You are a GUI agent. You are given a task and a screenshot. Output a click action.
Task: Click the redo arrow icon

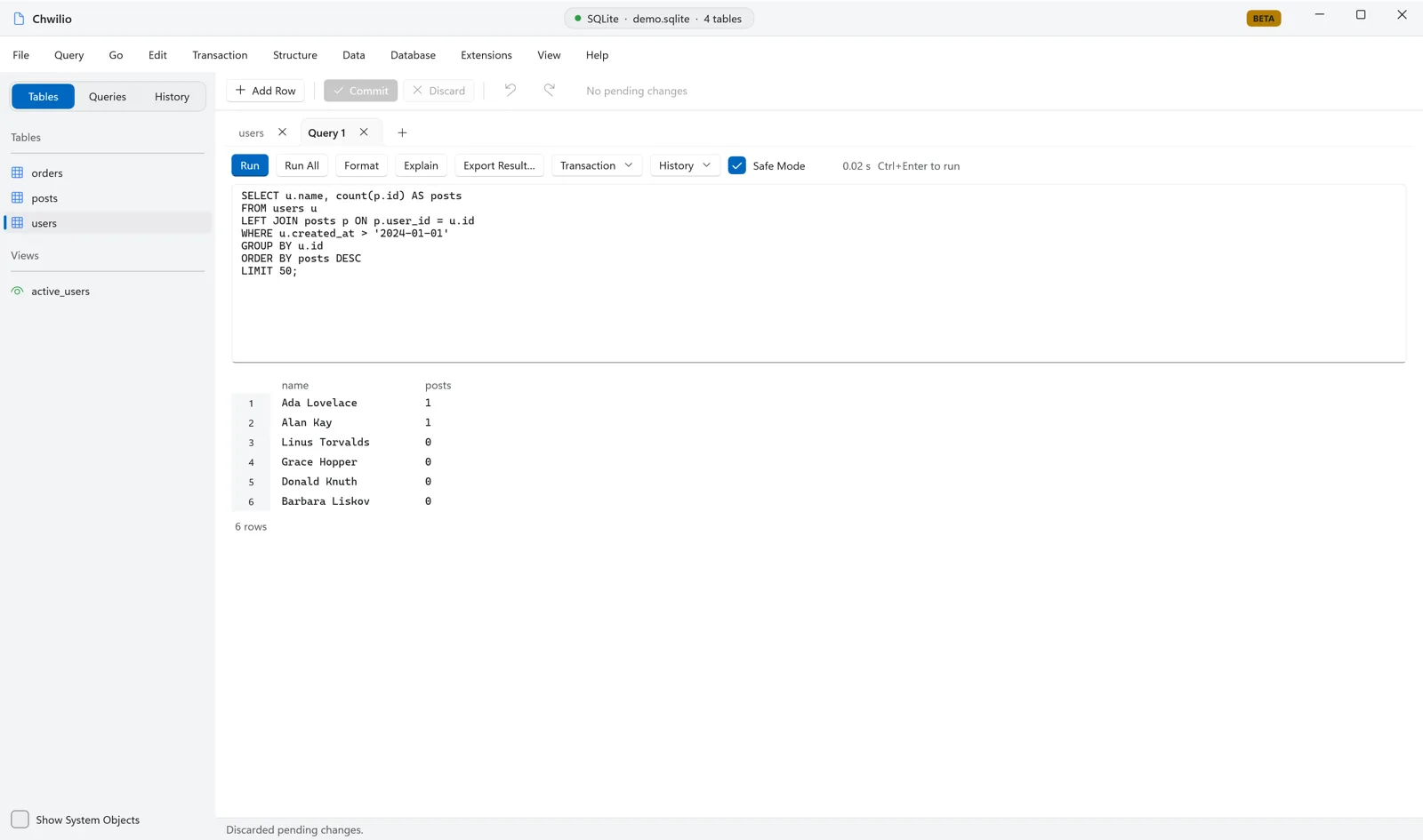click(550, 90)
